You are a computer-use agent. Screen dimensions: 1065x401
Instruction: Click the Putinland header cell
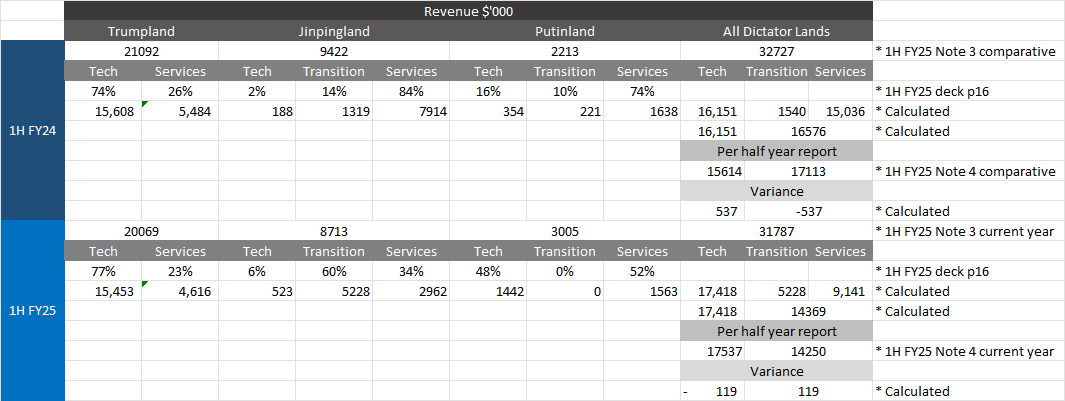pyautogui.click(x=564, y=31)
